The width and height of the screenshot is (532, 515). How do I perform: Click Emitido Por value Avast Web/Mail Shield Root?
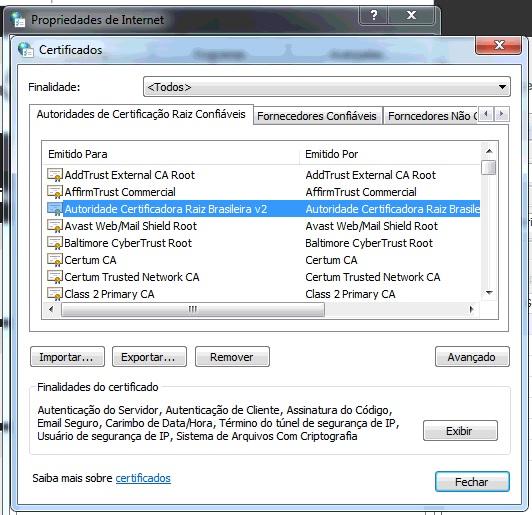[372, 226]
